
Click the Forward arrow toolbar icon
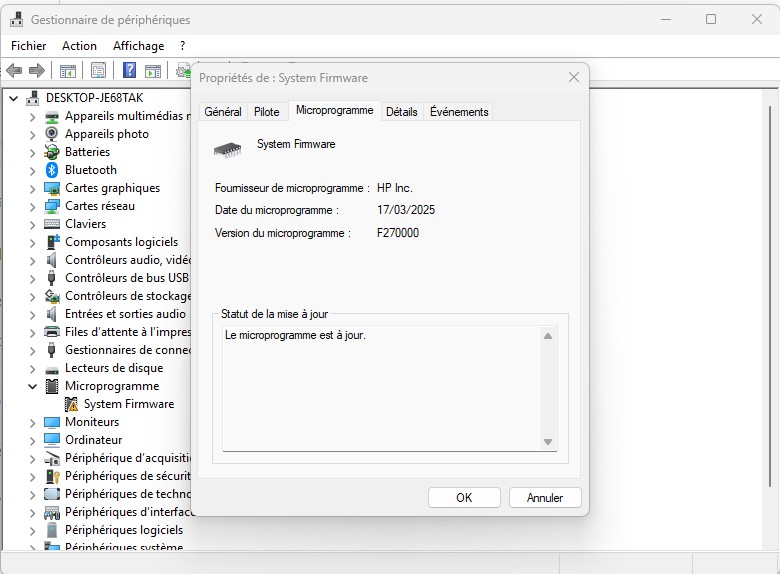click(37, 71)
